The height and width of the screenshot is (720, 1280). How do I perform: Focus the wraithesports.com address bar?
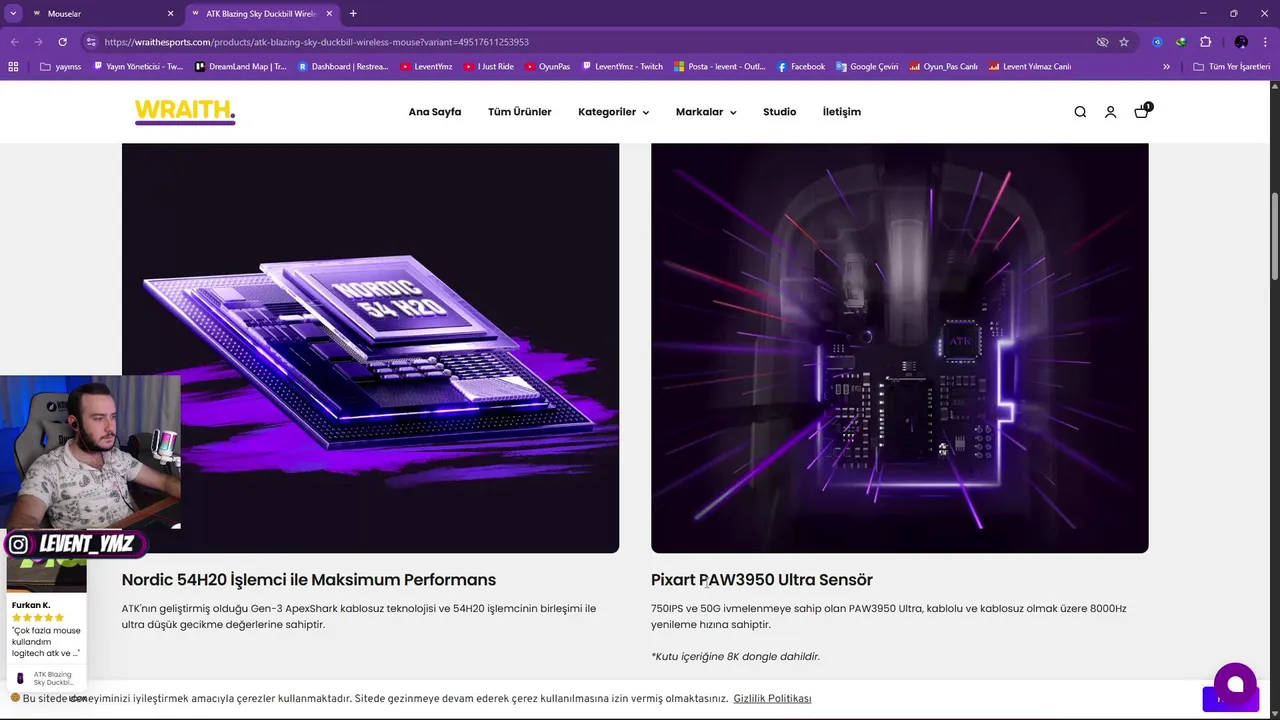tap(590, 42)
